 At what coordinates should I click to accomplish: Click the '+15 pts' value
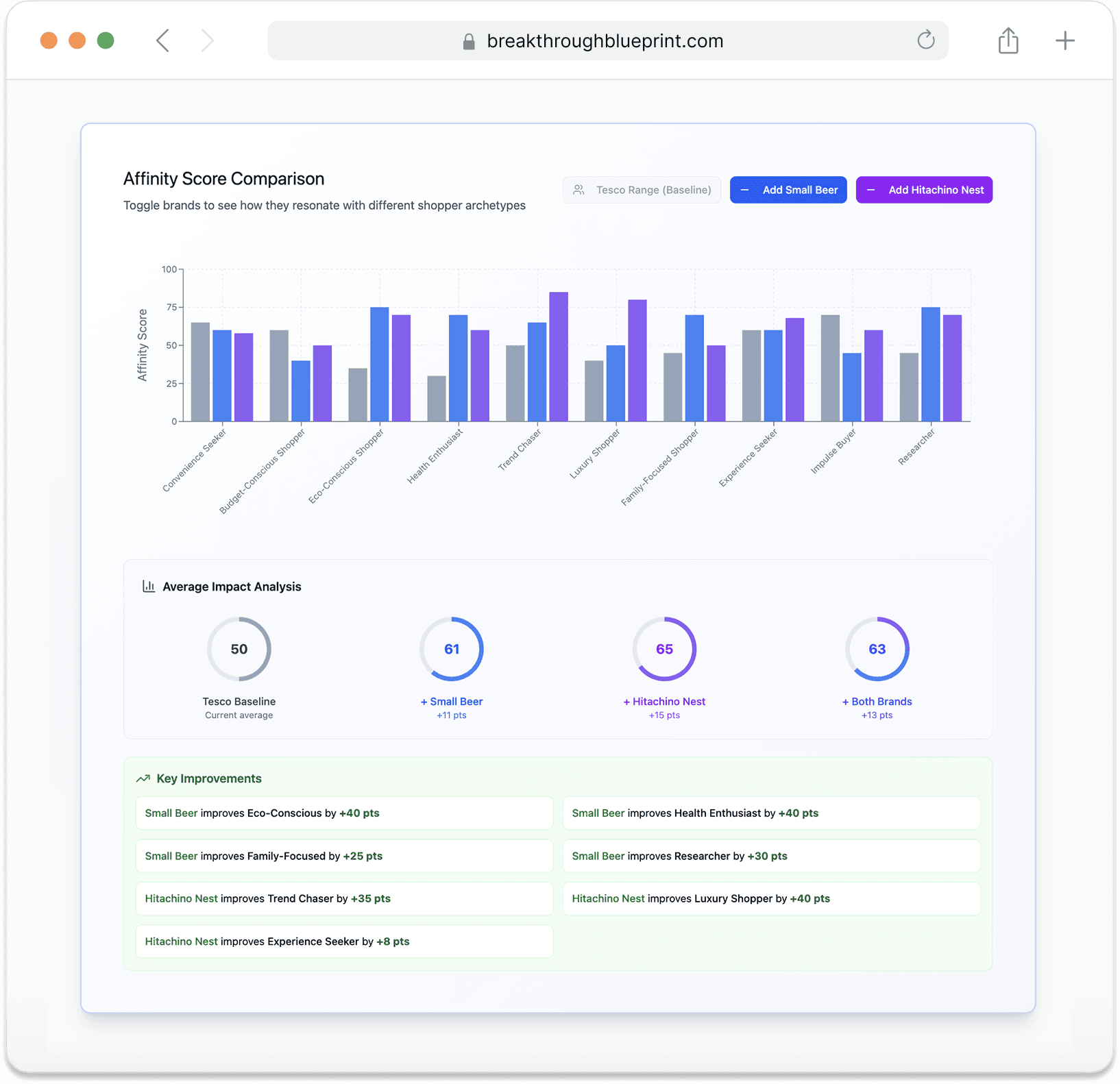click(664, 715)
